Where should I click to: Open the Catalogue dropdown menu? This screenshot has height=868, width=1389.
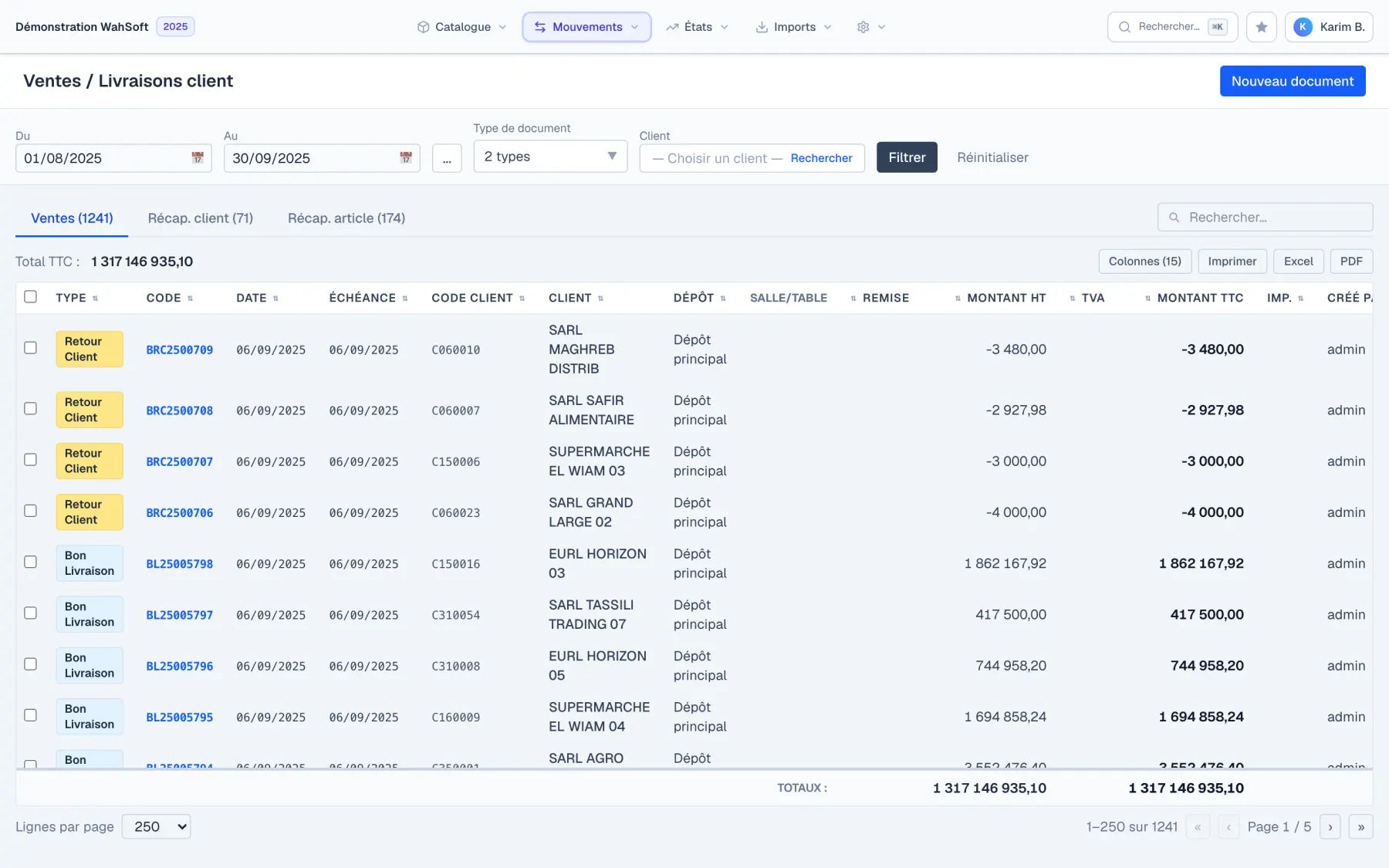click(461, 27)
